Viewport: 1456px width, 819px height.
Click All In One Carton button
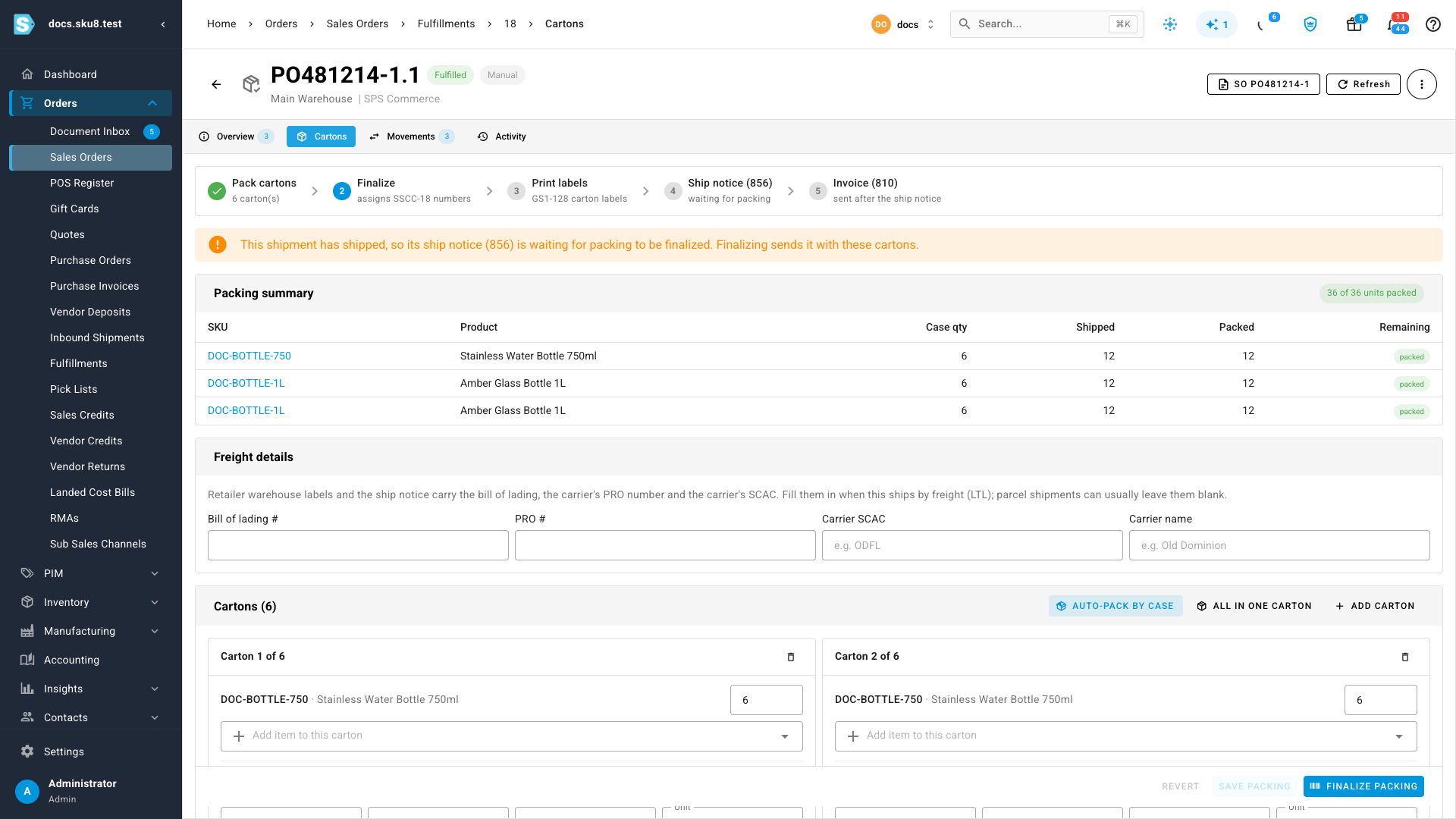pos(1254,606)
